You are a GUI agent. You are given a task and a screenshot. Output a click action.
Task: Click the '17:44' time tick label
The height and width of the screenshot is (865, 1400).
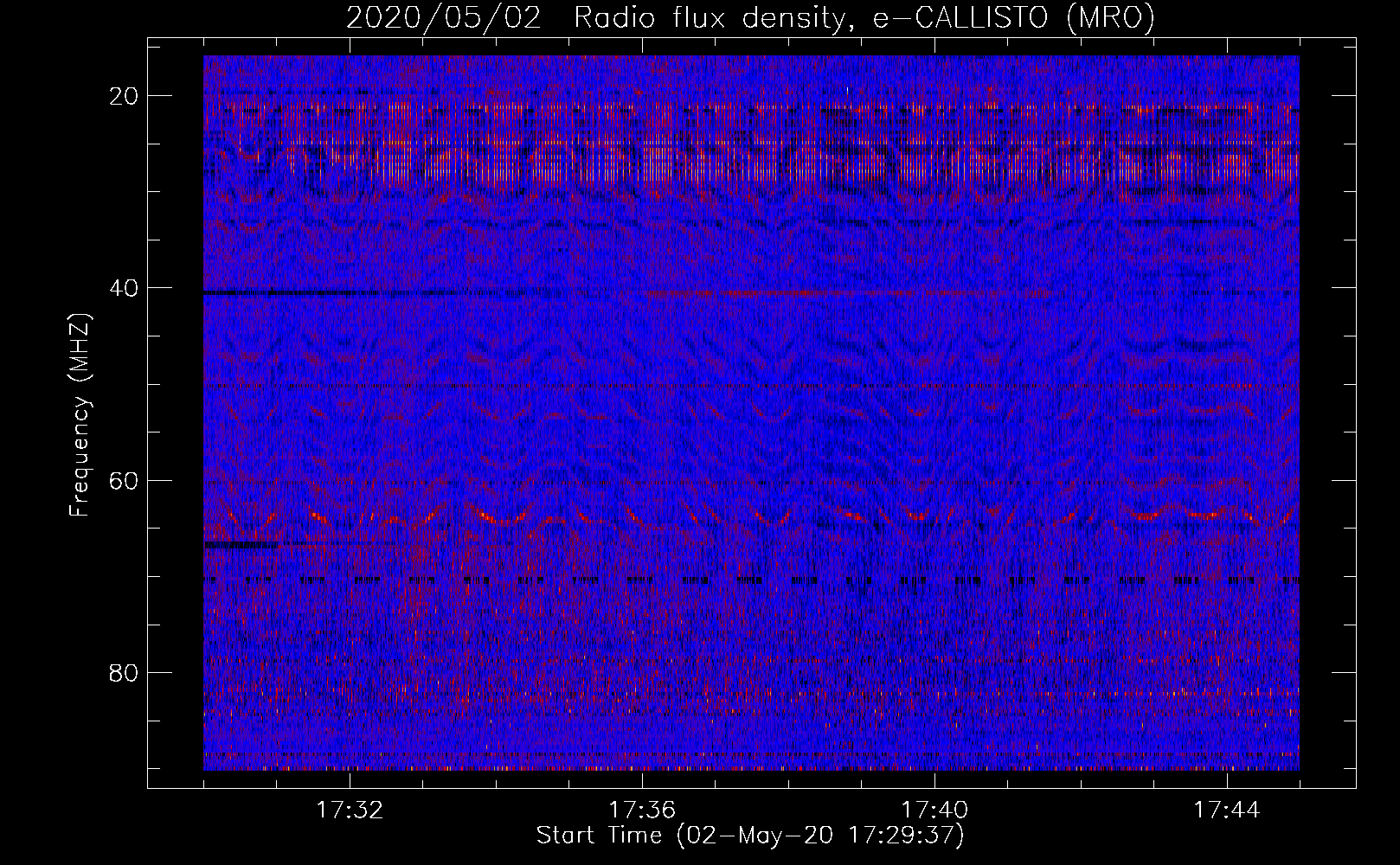(x=1227, y=811)
